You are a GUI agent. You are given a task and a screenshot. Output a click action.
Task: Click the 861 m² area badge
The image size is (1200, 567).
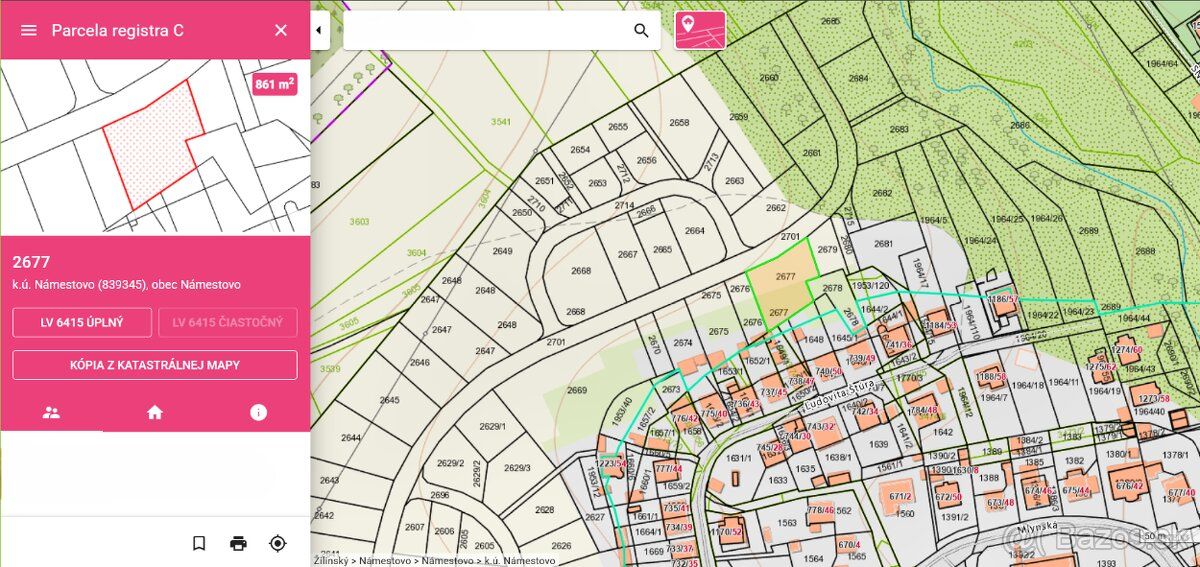click(x=275, y=84)
